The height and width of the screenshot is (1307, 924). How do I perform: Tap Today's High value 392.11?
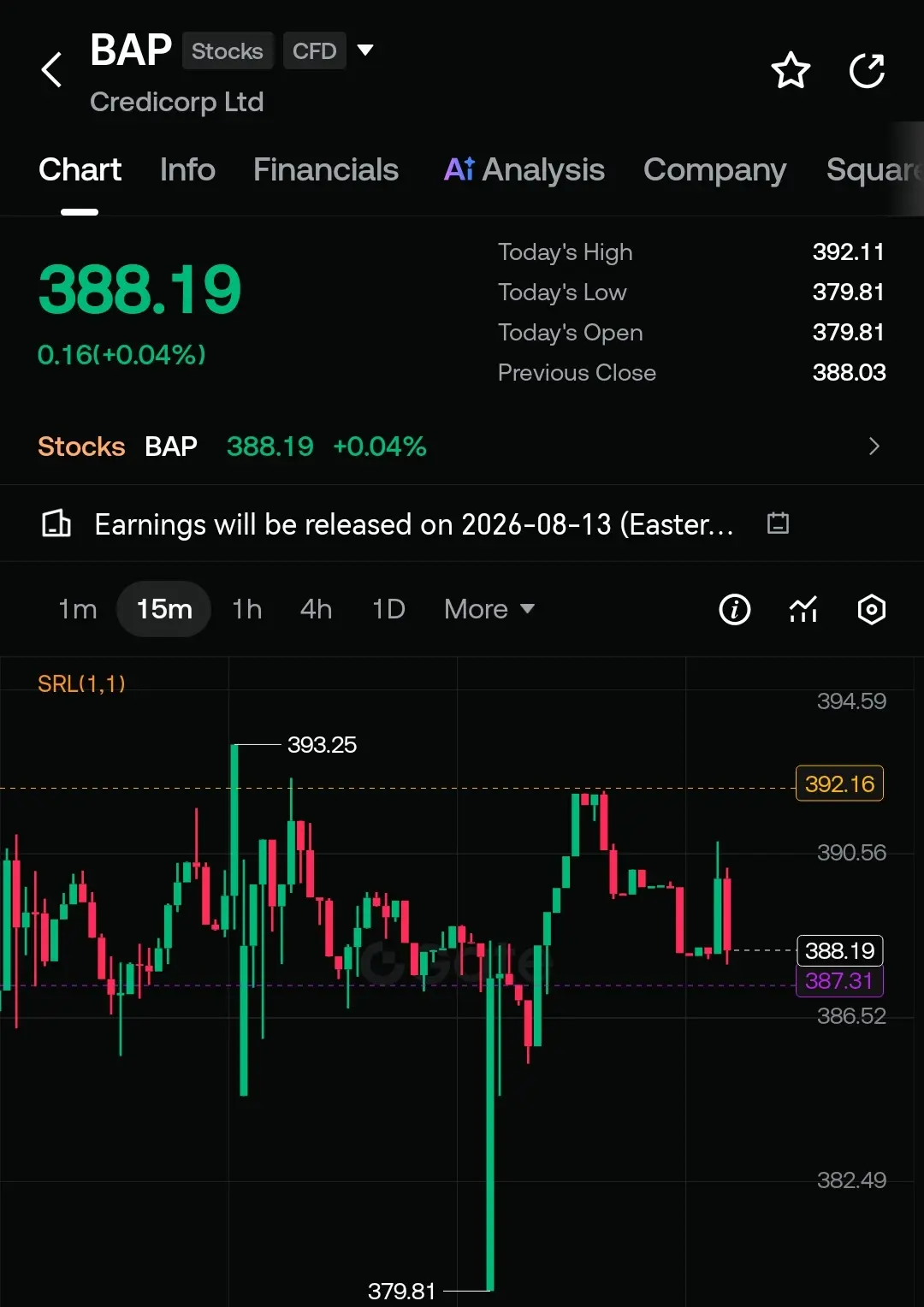pyautogui.click(x=848, y=251)
